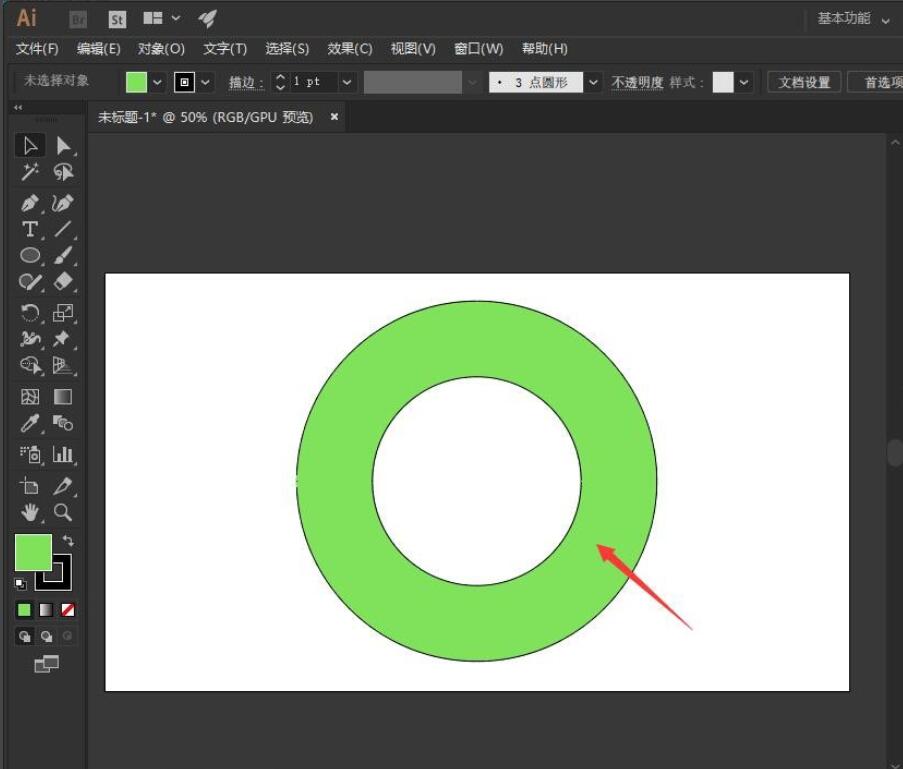Click the 不透明度 opacity link

[x=637, y=82]
